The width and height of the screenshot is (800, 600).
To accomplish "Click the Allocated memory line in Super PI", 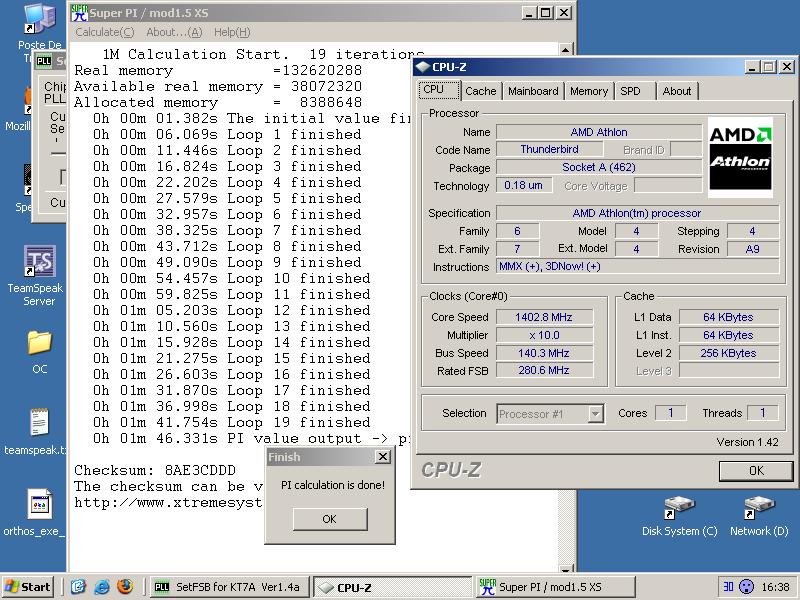I will coord(218,102).
